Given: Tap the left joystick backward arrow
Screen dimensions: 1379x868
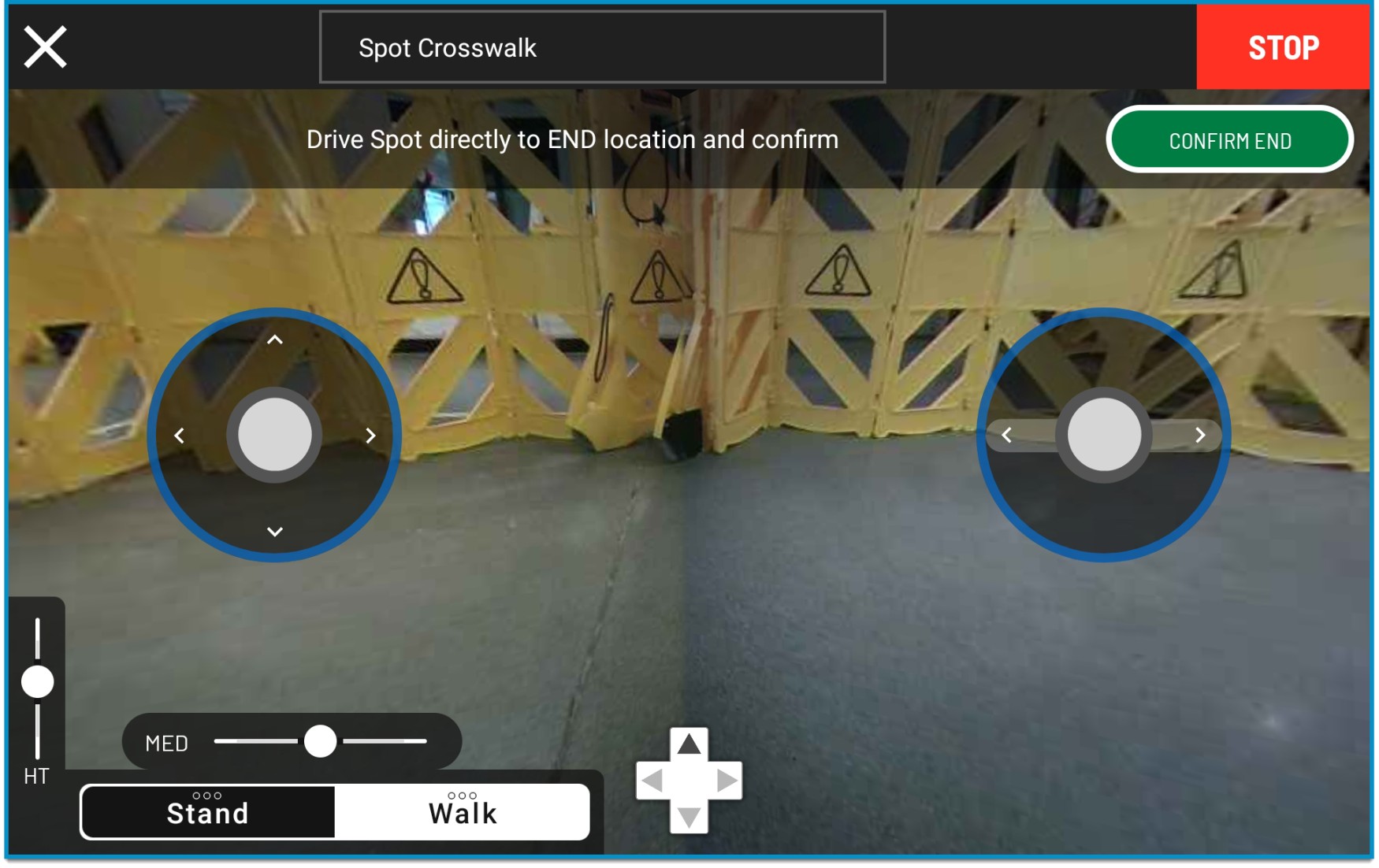Looking at the screenshot, I should click(274, 532).
